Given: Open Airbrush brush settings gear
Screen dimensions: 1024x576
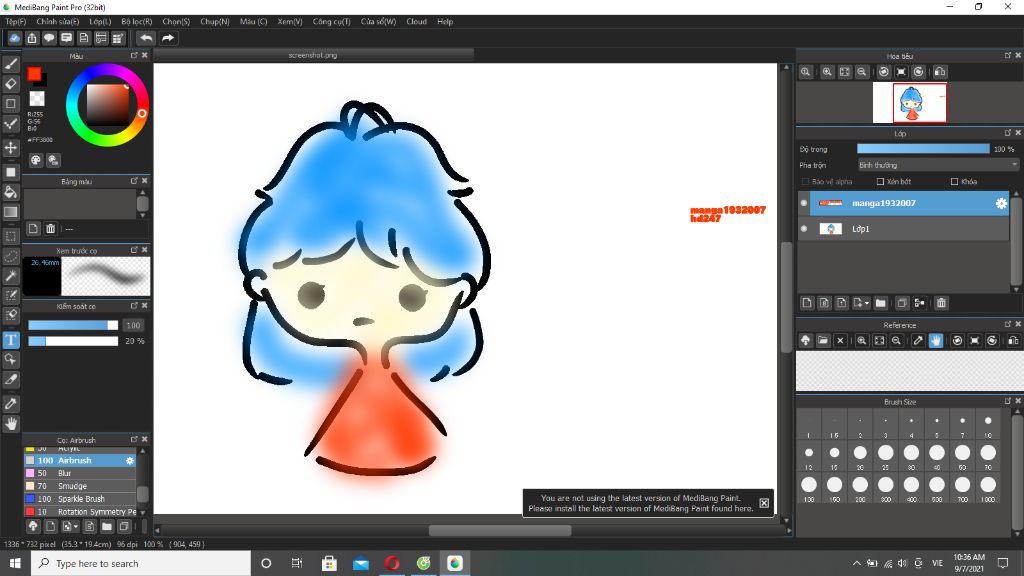Looking at the screenshot, I should [129, 460].
